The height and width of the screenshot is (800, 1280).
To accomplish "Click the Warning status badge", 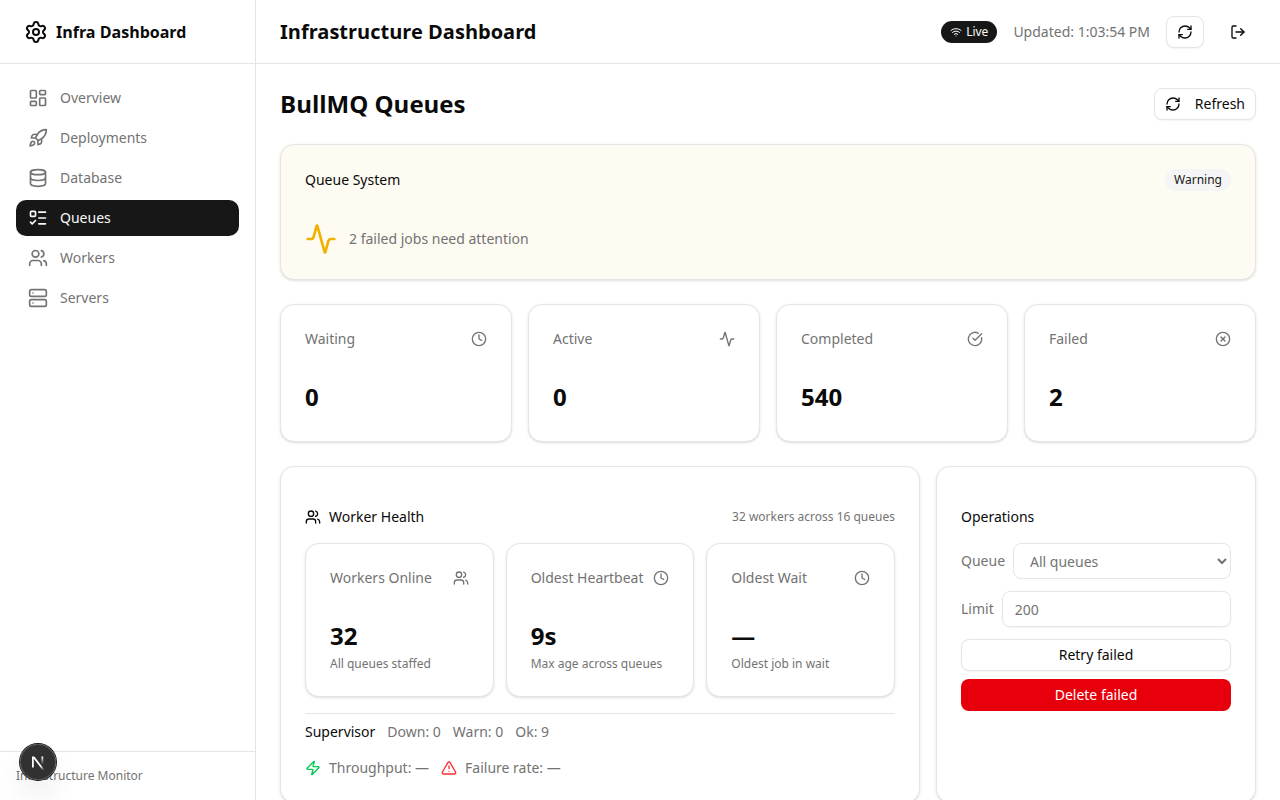I will 1198,180.
